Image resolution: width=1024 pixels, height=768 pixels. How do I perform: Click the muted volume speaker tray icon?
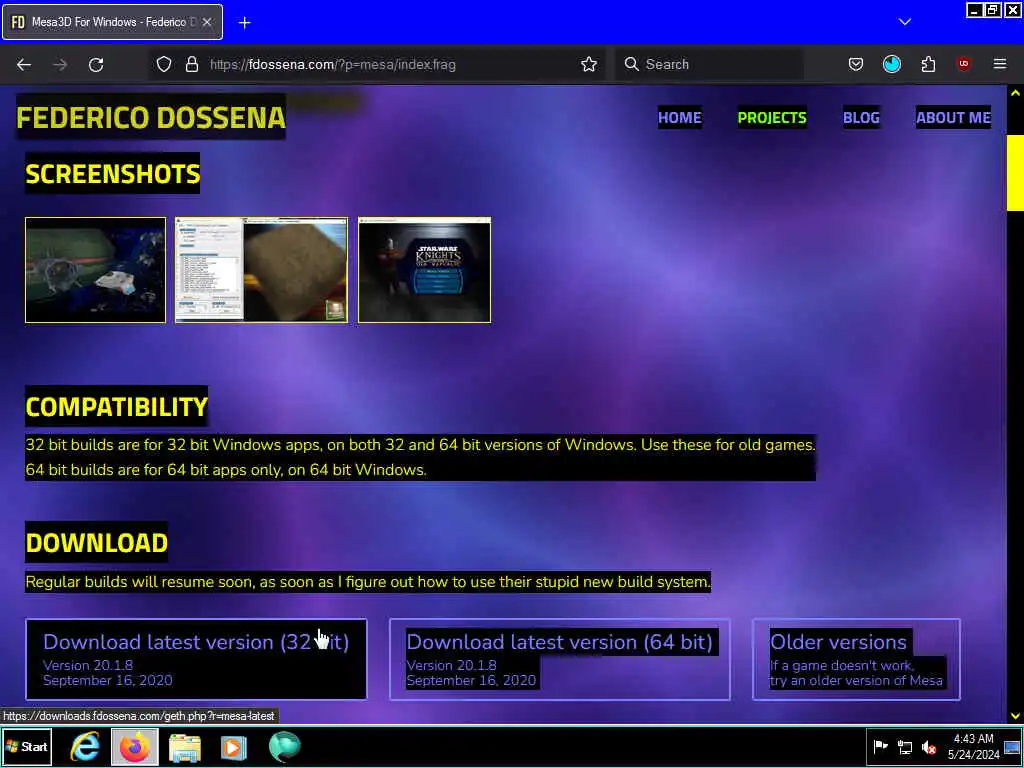coord(929,747)
